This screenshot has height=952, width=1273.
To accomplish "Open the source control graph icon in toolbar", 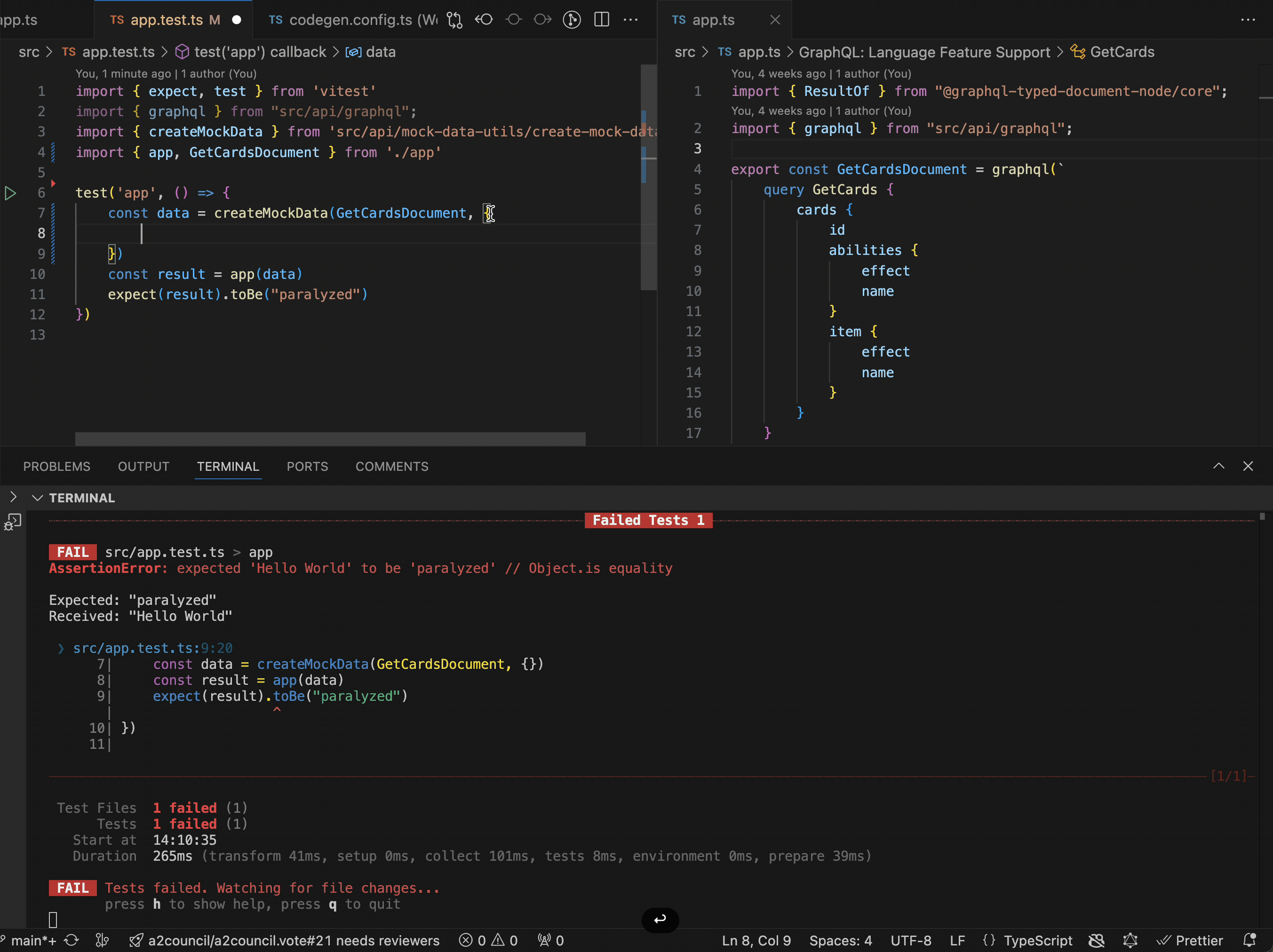I will 572,19.
